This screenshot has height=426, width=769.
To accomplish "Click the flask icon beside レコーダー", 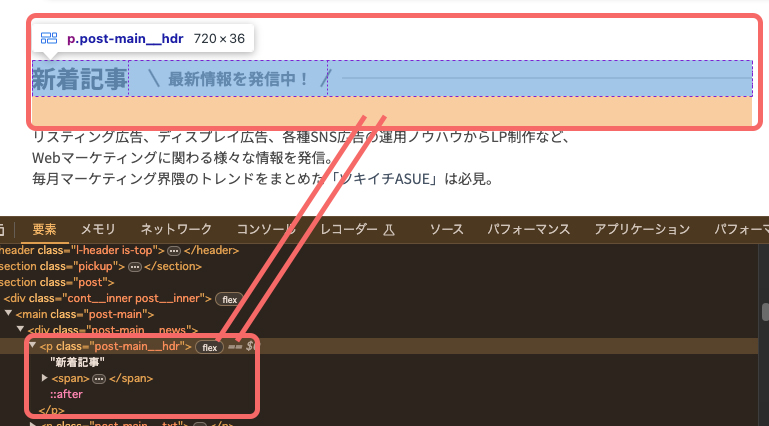I will click(389, 230).
